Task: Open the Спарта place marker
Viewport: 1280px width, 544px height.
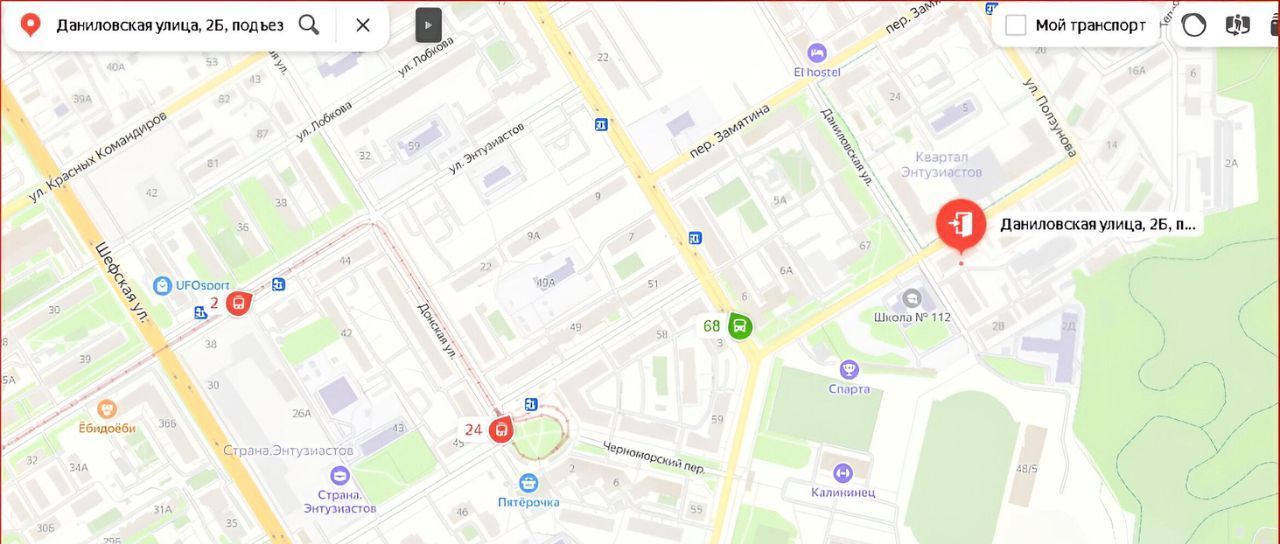Action: 849,370
